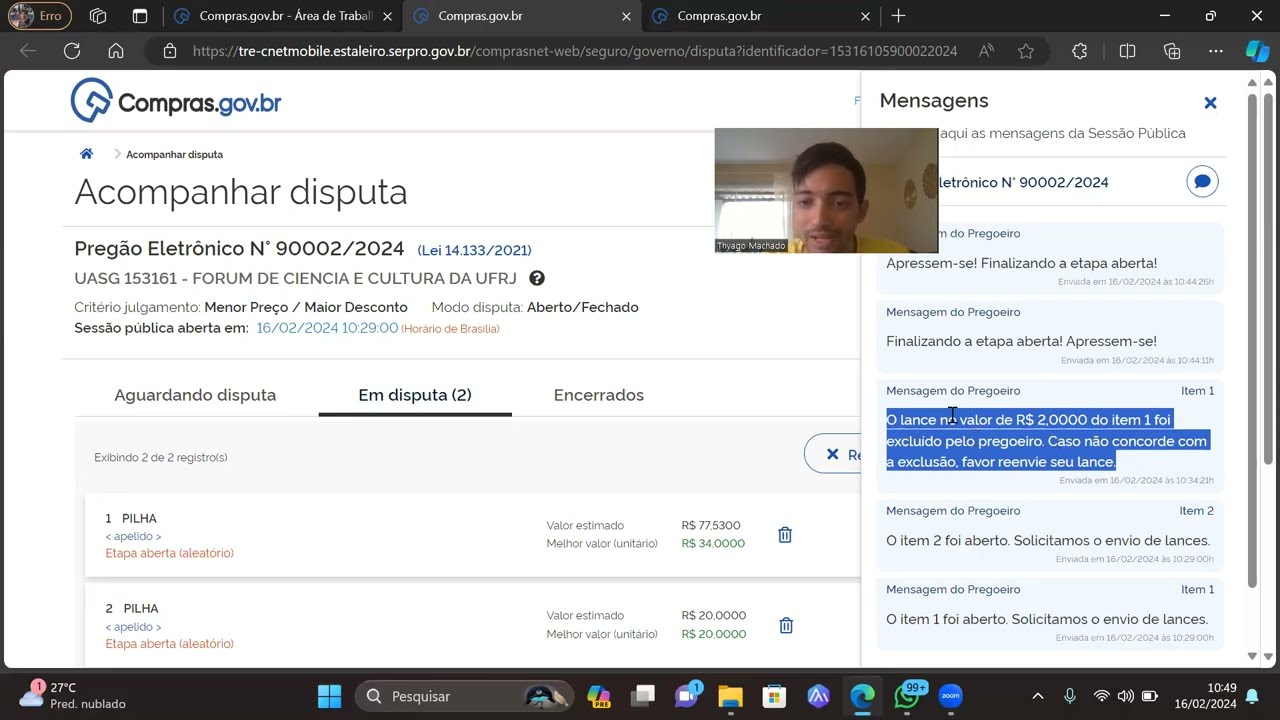This screenshot has height=720, width=1280.
Task: Click 'Exibindo 2 de 2 registro(s)' text
Action: [161, 457]
